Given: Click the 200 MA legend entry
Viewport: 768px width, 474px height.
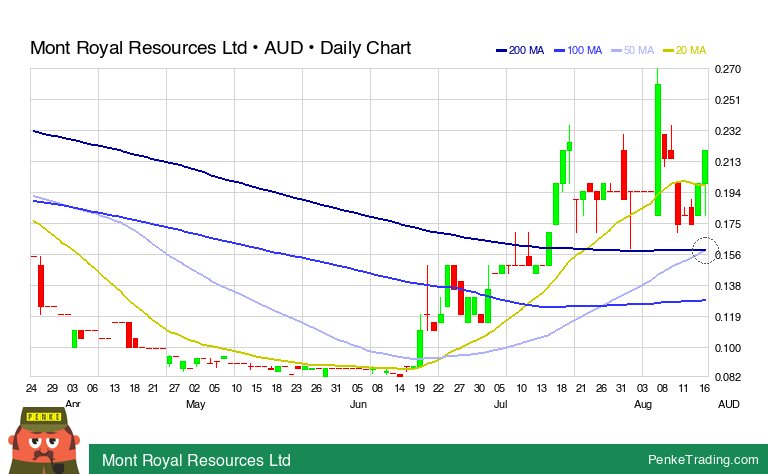Looking at the screenshot, I should click(x=520, y=50).
